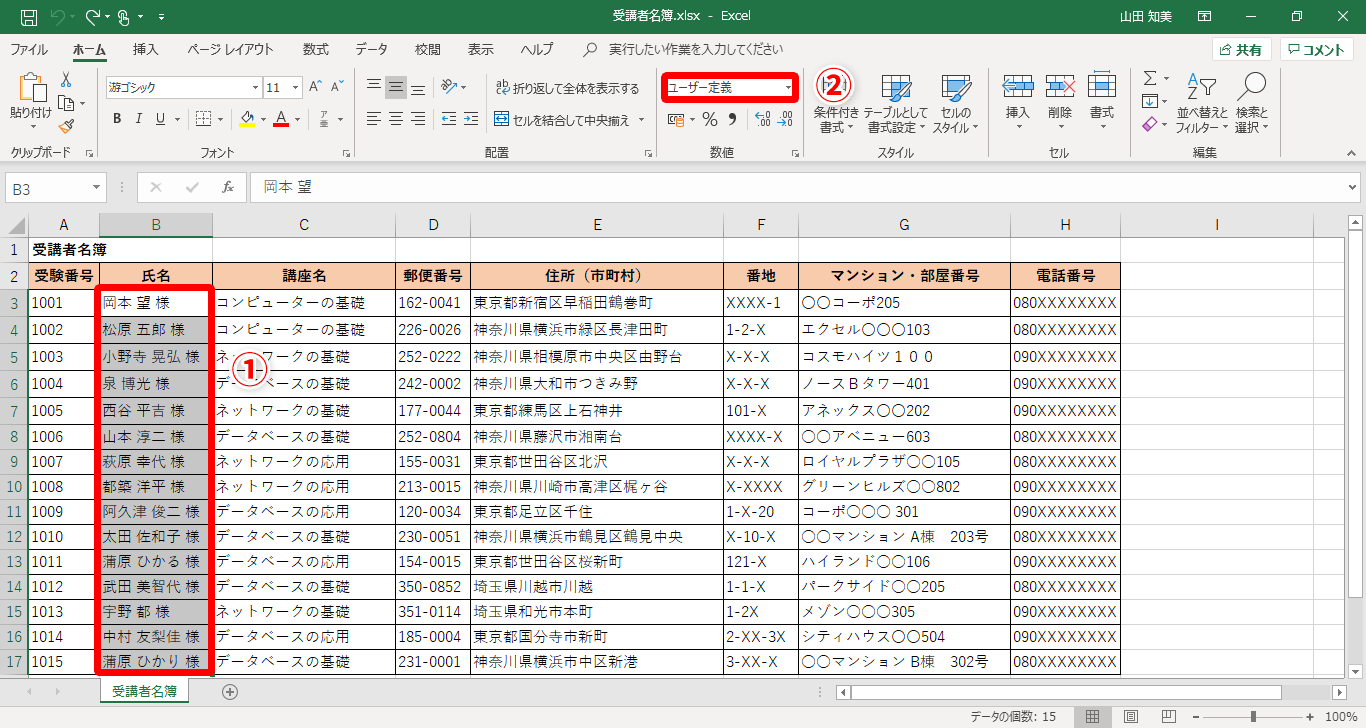Decrease the indent of the cells

click(x=447, y=119)
